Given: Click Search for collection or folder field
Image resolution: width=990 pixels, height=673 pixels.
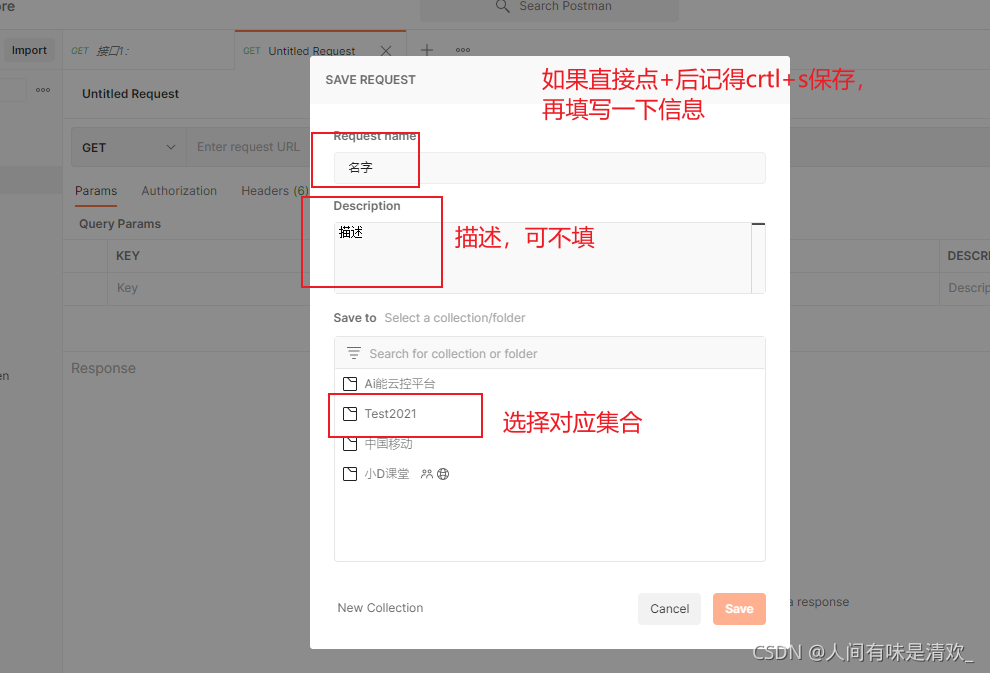Looking at the screenshot, I should point(550,353).
